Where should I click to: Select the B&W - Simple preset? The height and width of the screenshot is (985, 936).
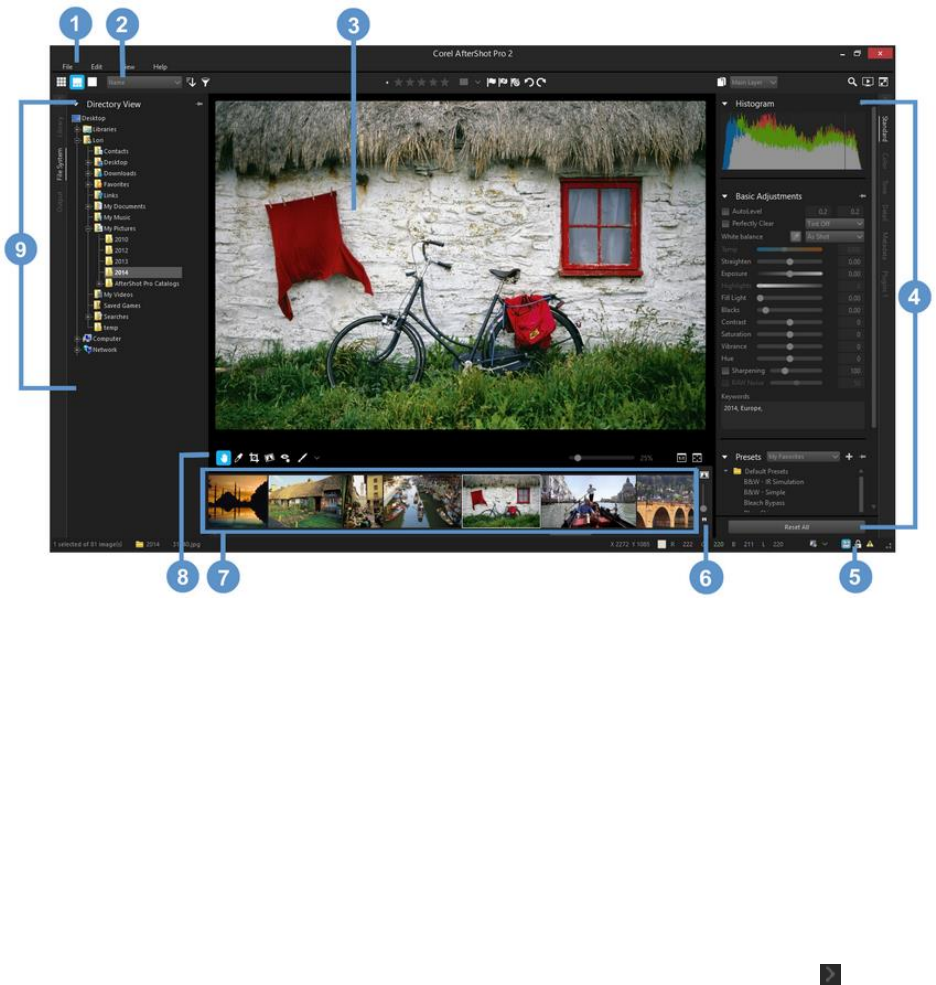pos(765,492)
